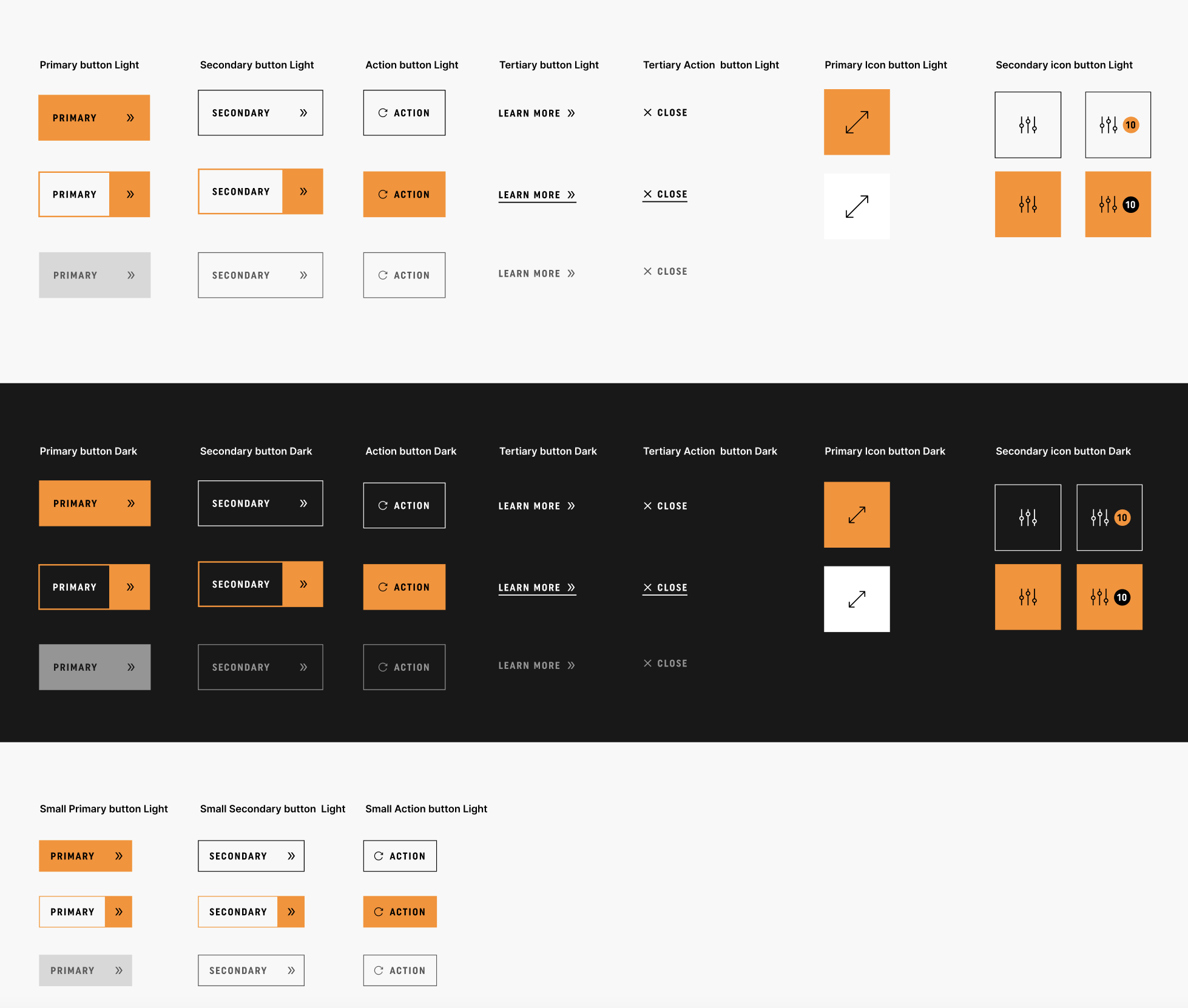The width and height of the screenshot is (1188, 1008).
Task: Click the orange ACTION refresh button in the light section
Action: (x=404, y=195)
